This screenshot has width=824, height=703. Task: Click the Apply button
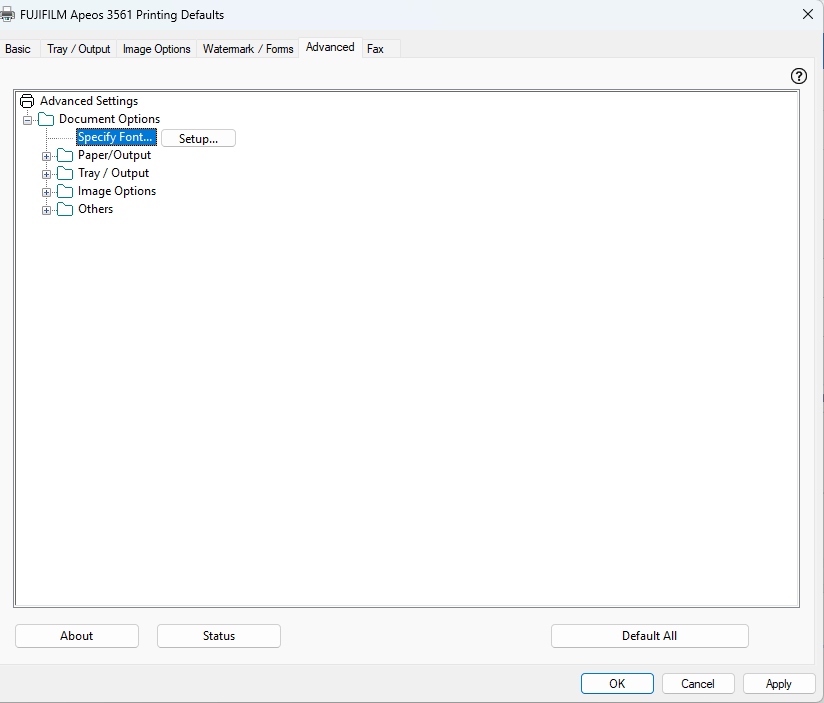(778, 684)
